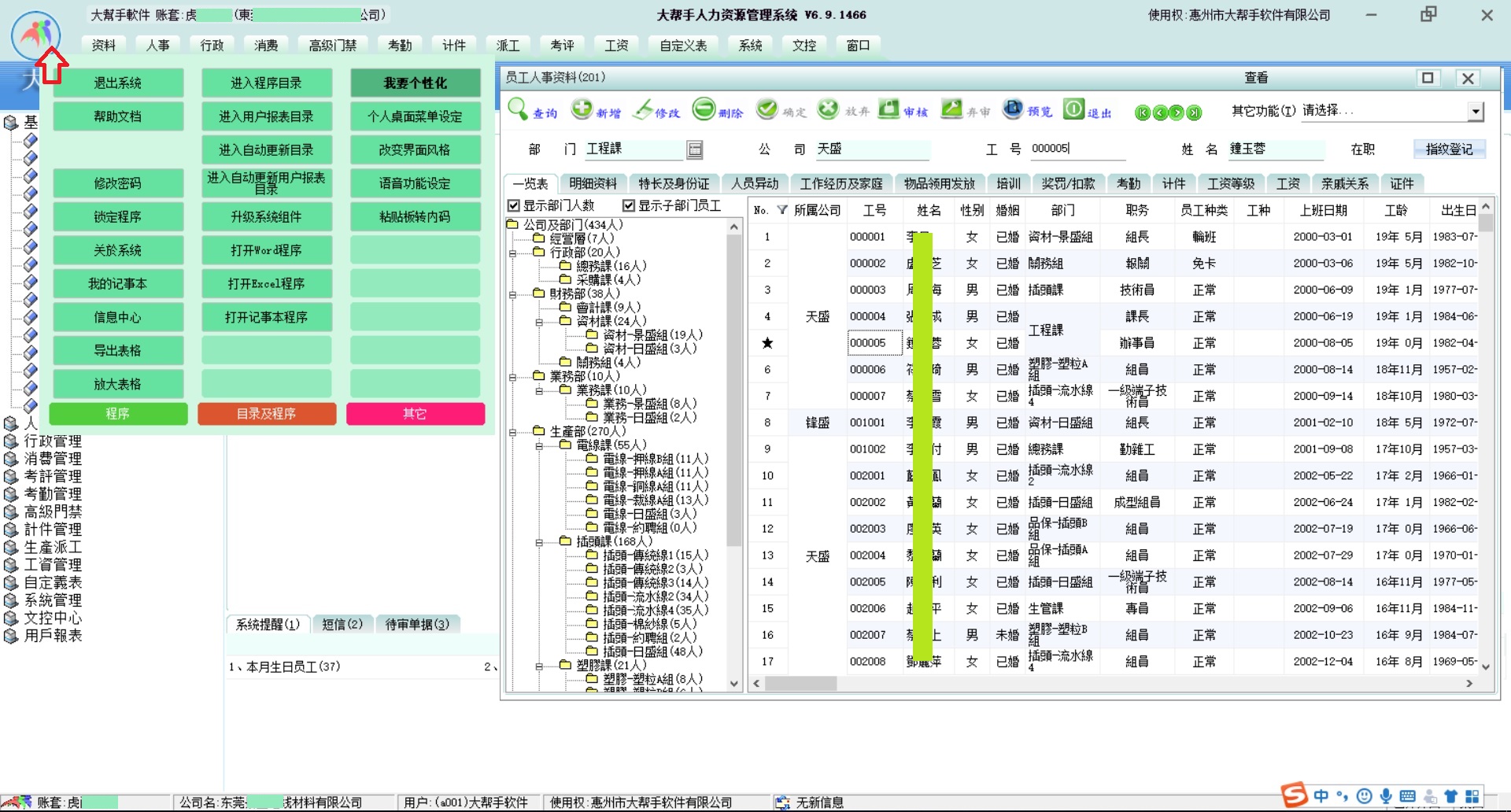The width and height of the screenshot is (1511, 812).
Task: Open Sogou toolbox grid icon
Action: tap(1472, 796)
